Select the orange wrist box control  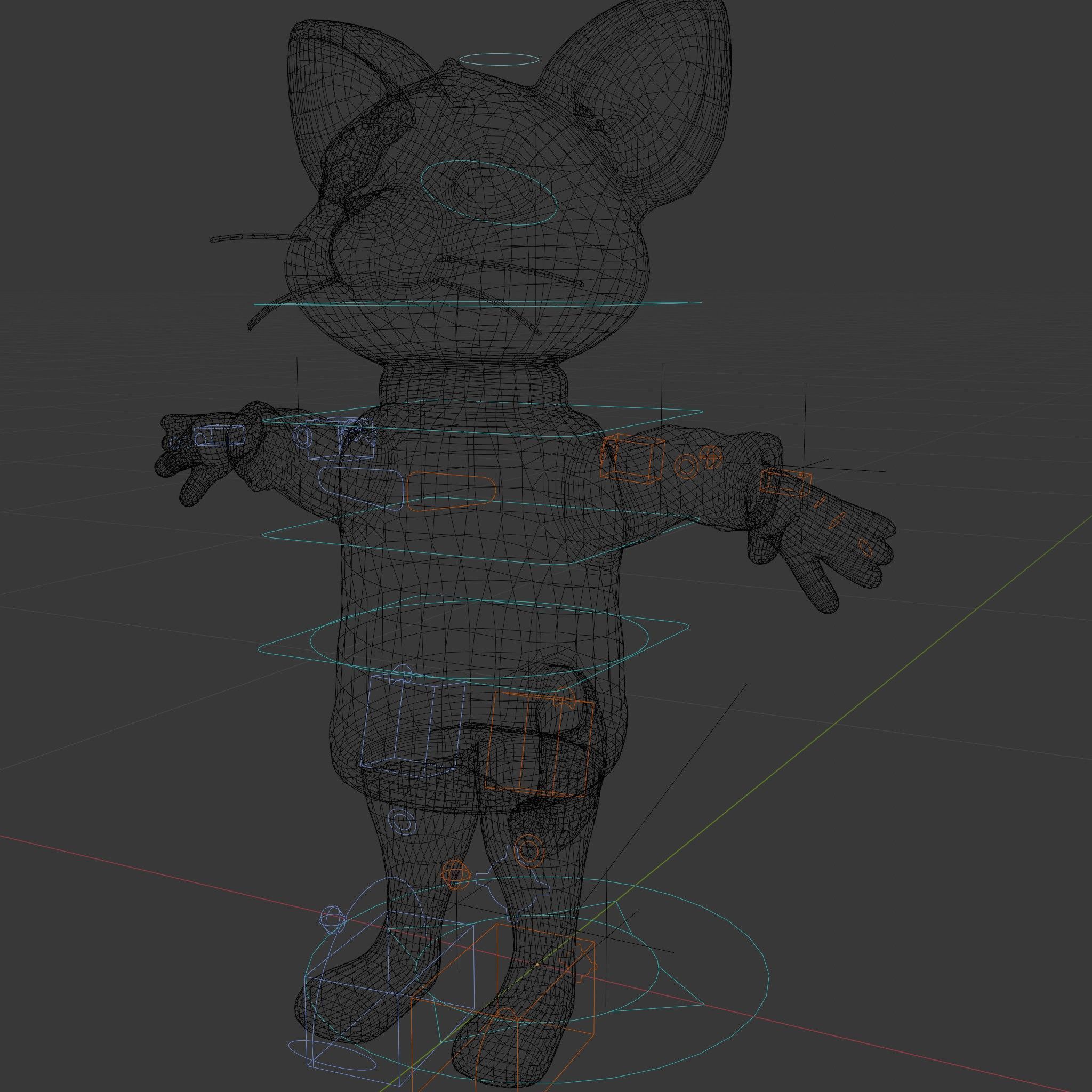tap(785, 483)
